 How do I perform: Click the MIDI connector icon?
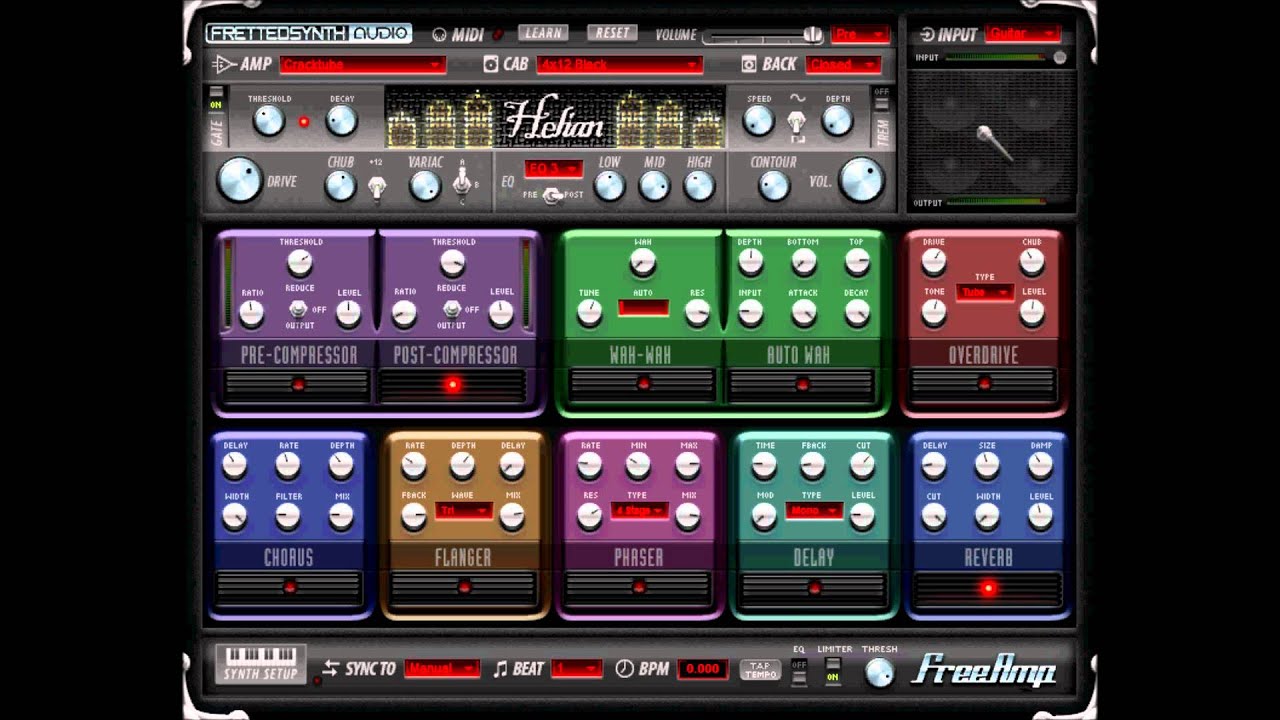coord(439,34)
